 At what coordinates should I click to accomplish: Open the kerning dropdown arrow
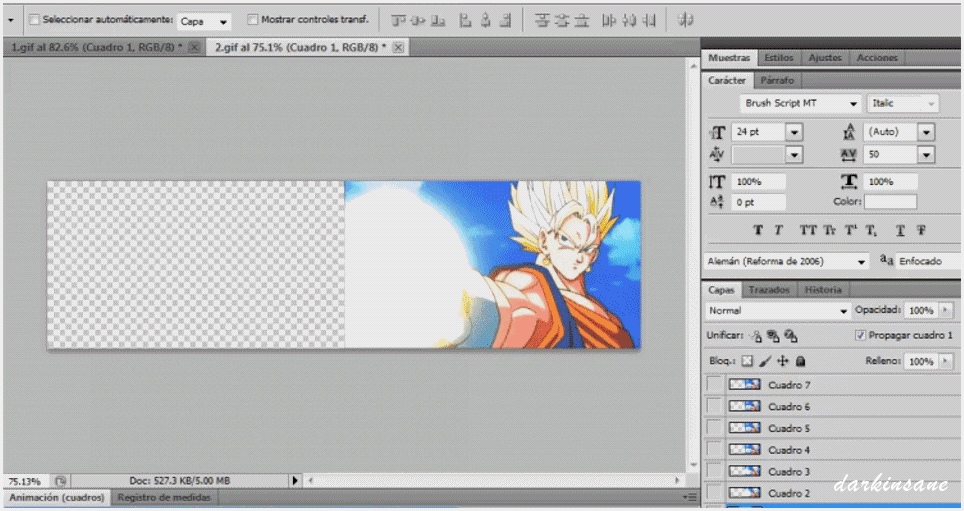[794, 155]
